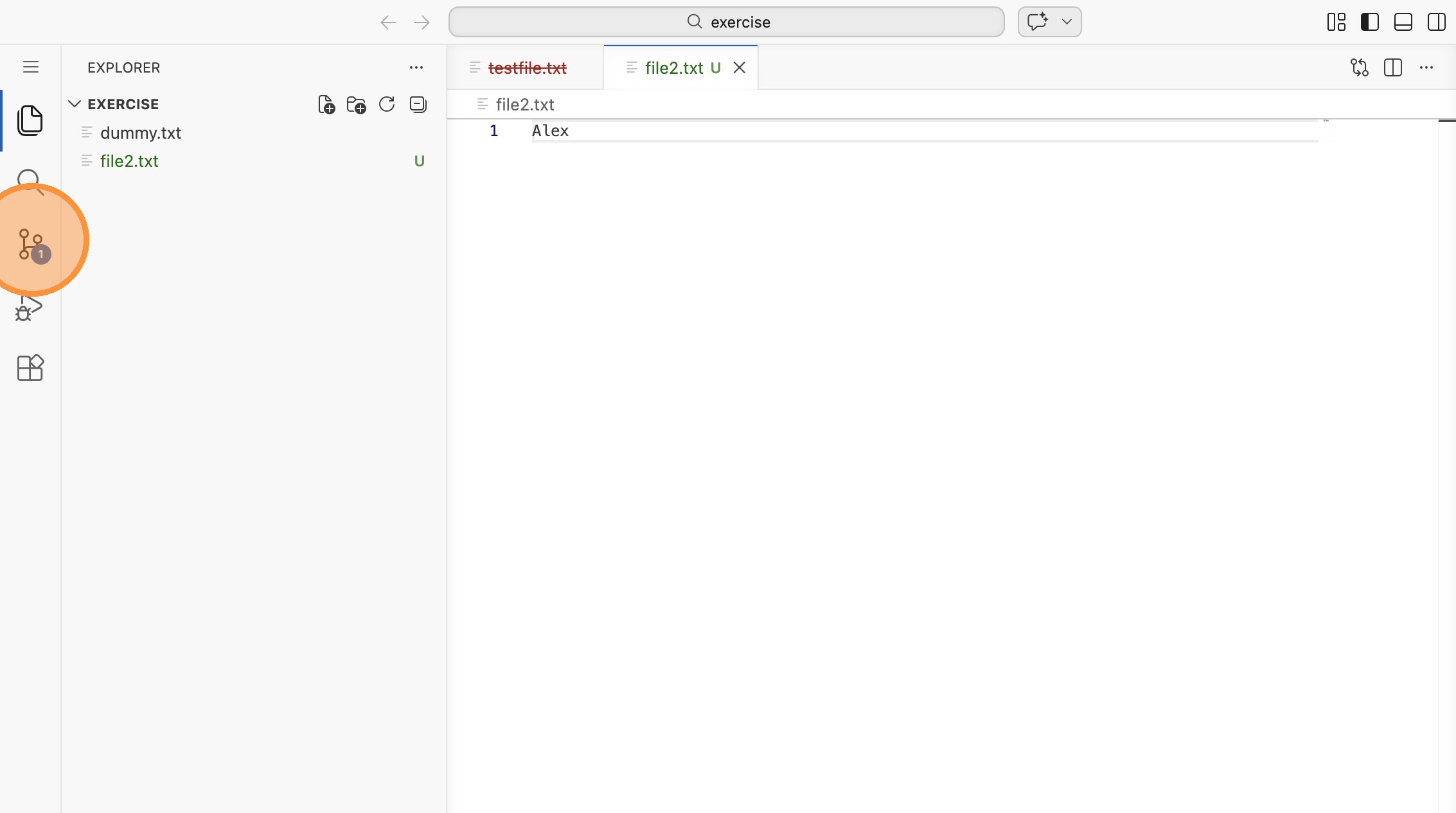Collapse all folders in Explorer
This screenshot has width=1456, height=813.
coord(418,105)
